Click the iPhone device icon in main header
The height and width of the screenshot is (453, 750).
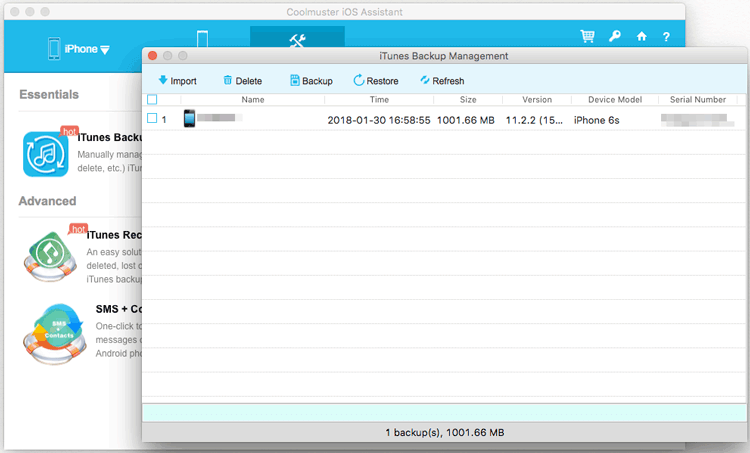[x=54, y=49]
